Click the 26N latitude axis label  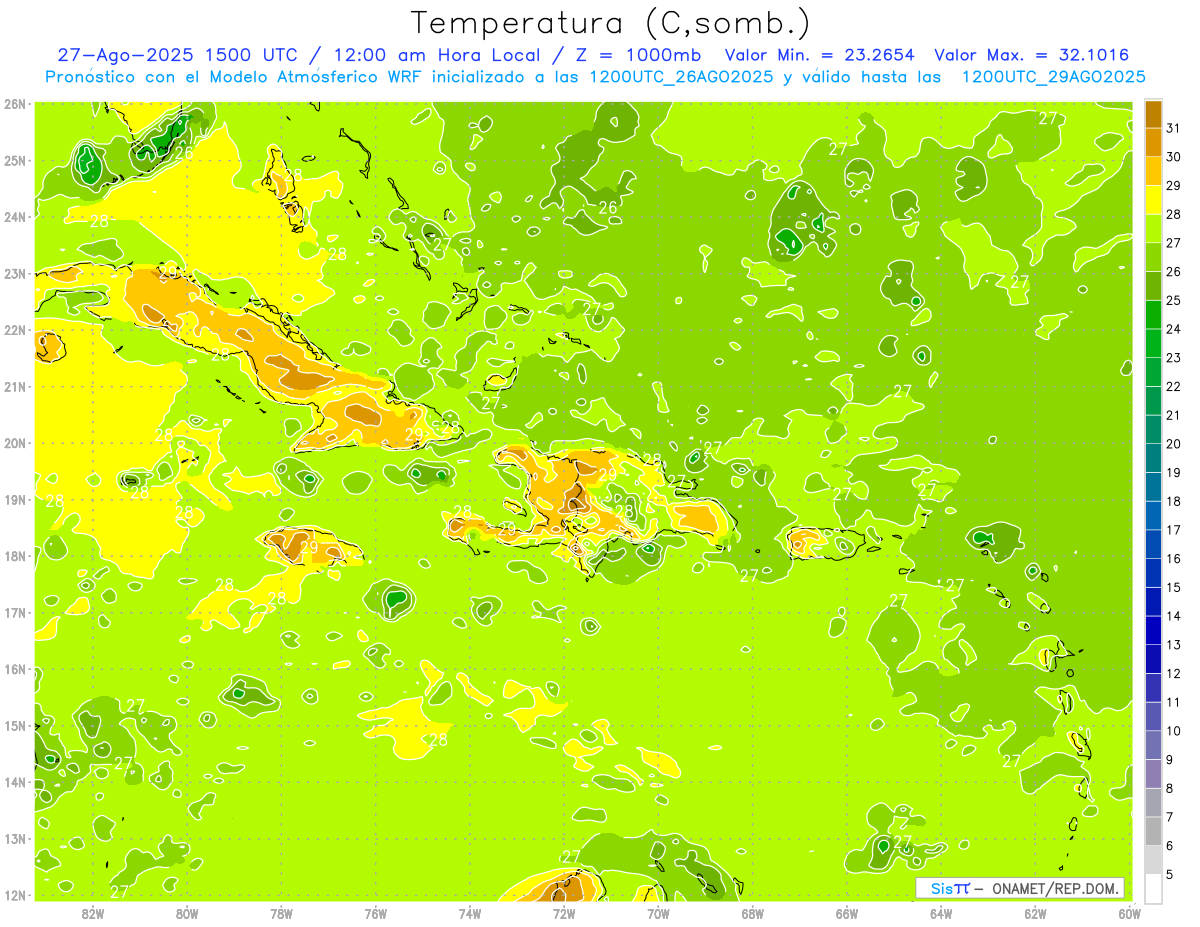[x=15, y=104]
